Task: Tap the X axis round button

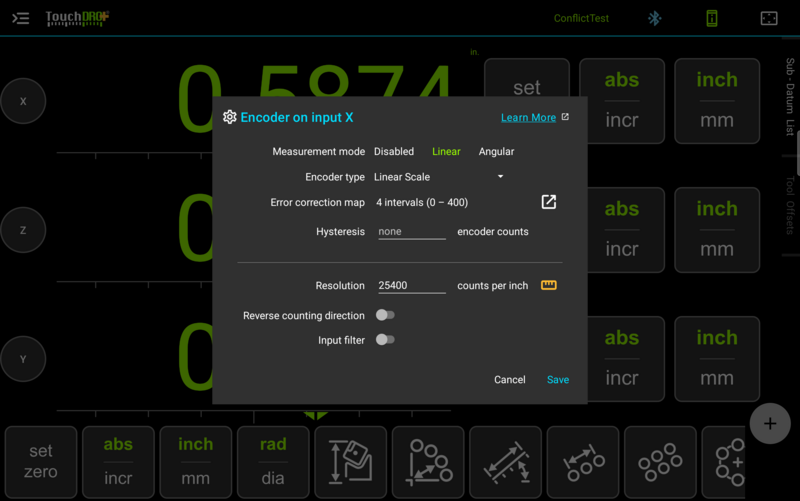Action: click(23, 101)
